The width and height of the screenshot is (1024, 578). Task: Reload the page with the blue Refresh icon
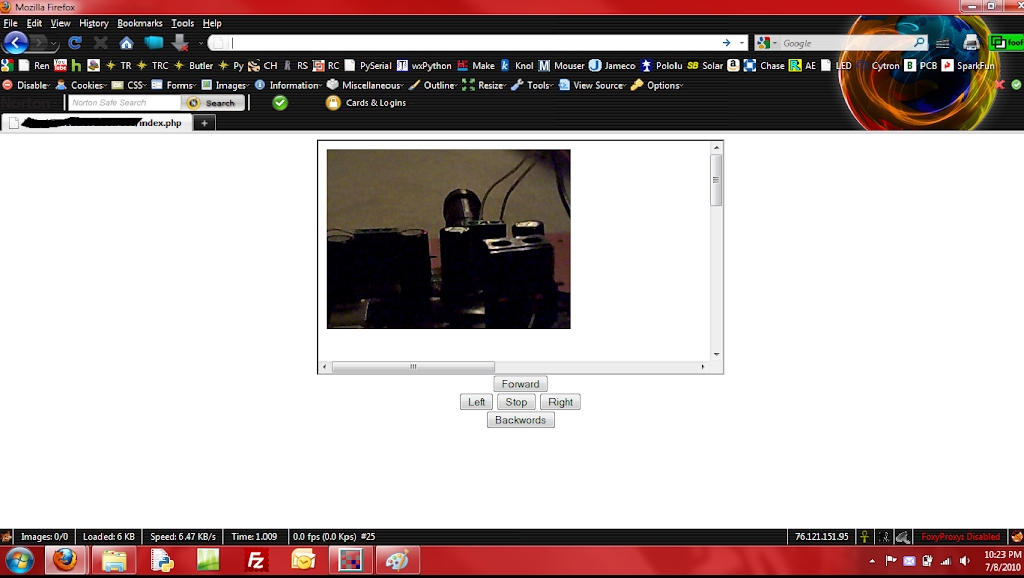75,43
